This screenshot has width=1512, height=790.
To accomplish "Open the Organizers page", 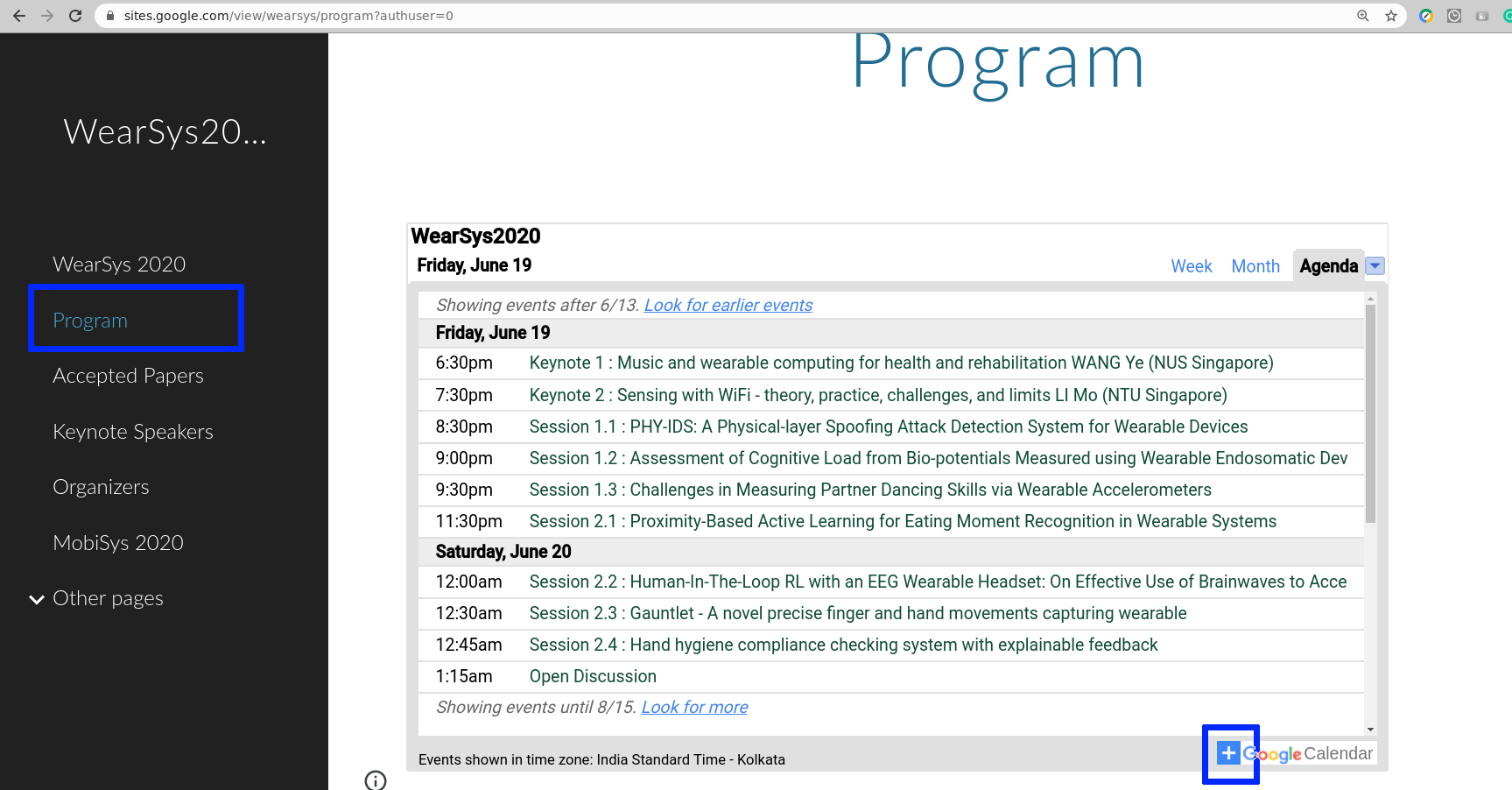I will pyautogui.click(x=101, y=487).
